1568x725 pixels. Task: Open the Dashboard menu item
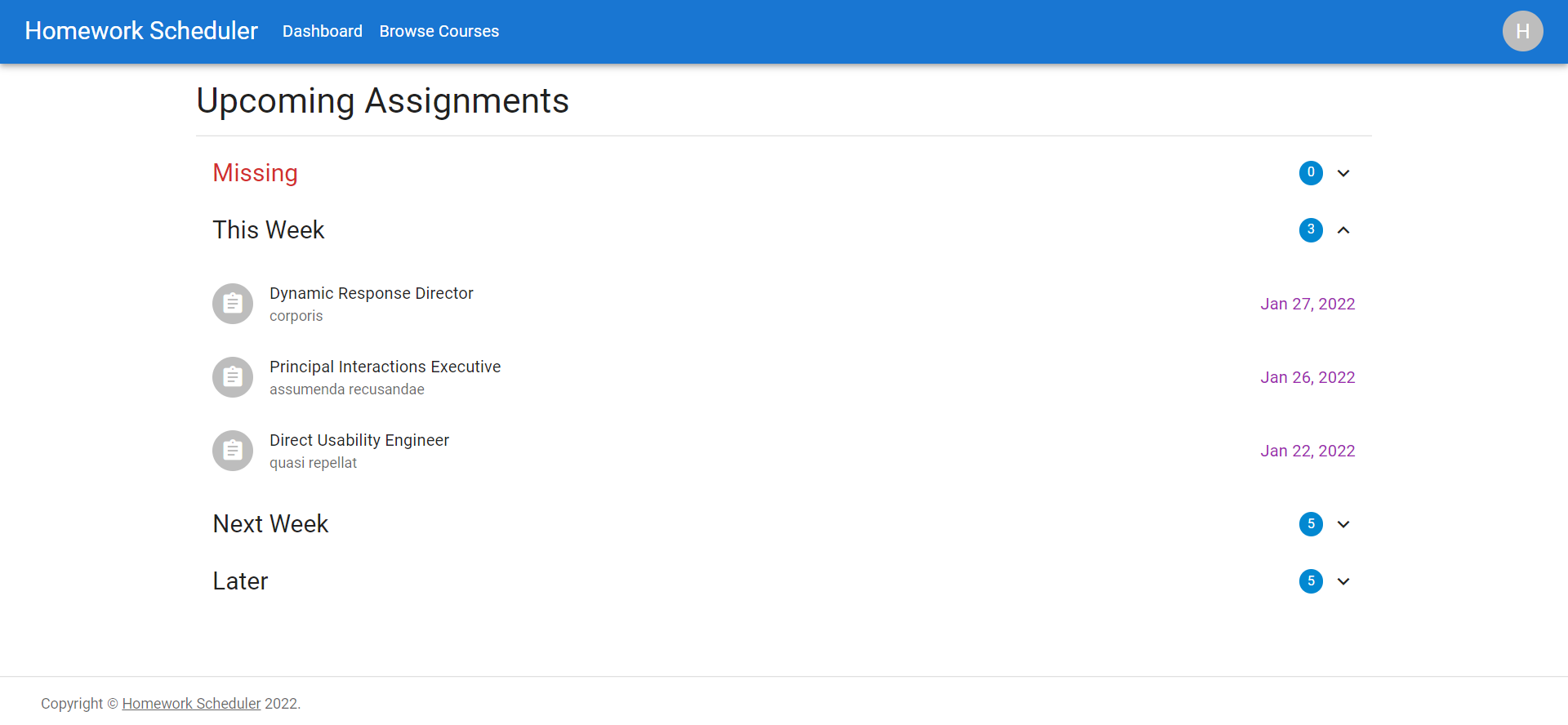(x=323, y=31)
